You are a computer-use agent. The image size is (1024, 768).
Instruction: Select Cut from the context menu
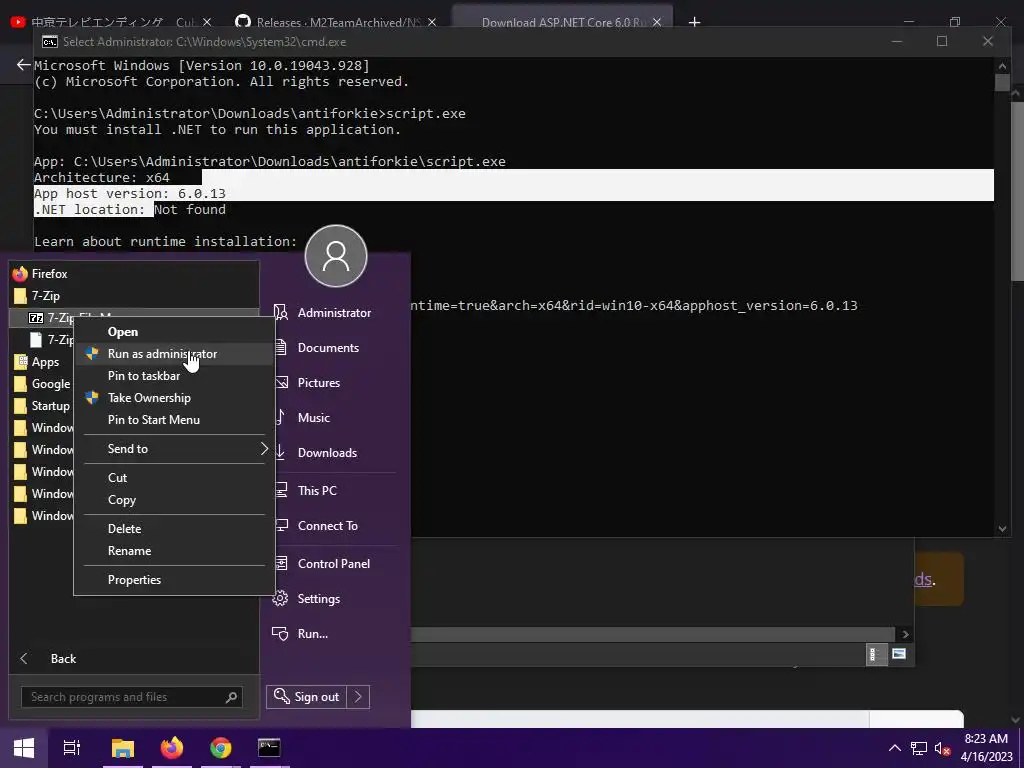(x=174, y=477)
